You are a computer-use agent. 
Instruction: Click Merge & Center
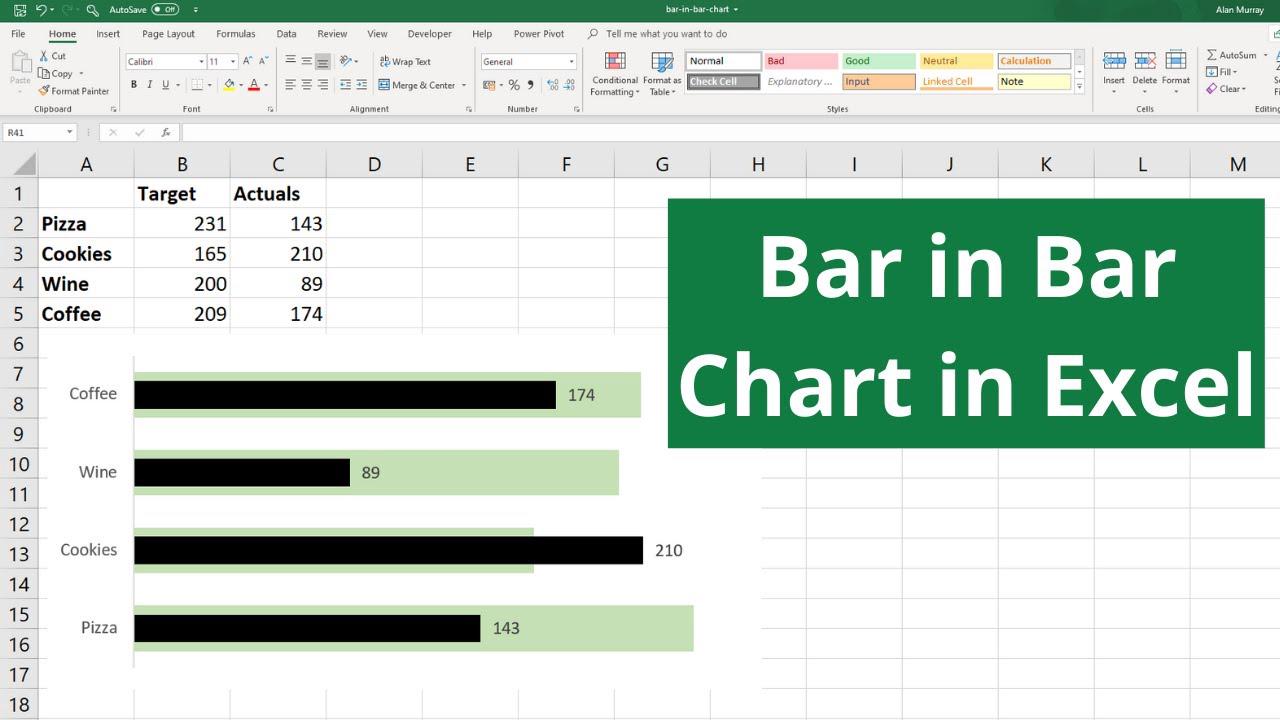tap(417, 85)
